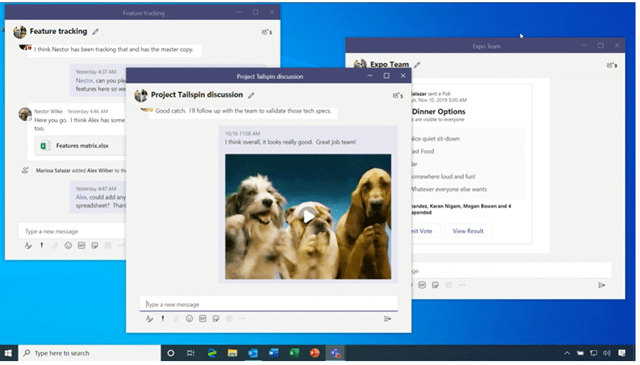Click Alex mention in Feature tracking message
This screenshot has width=640, height=365.
[x=81, y=197]
